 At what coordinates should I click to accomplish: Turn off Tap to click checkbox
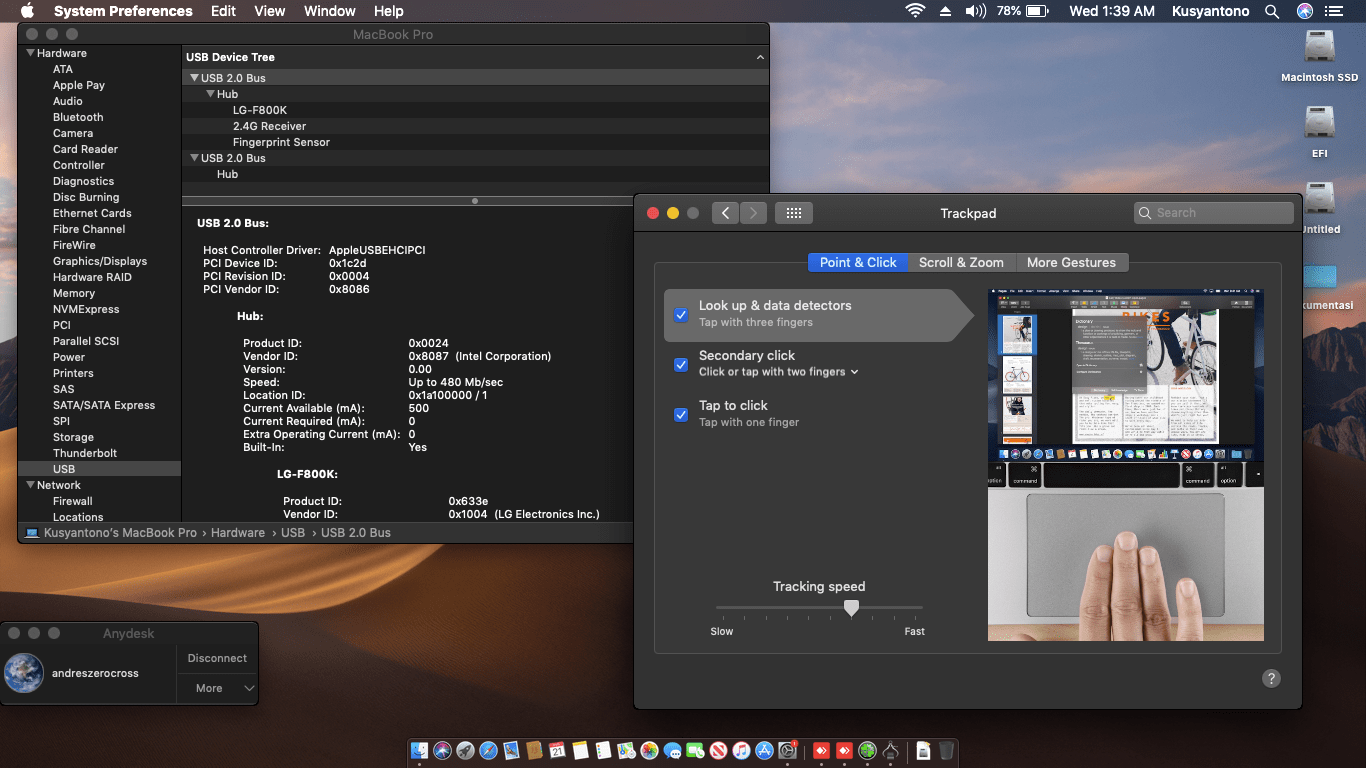pos(681,414)
